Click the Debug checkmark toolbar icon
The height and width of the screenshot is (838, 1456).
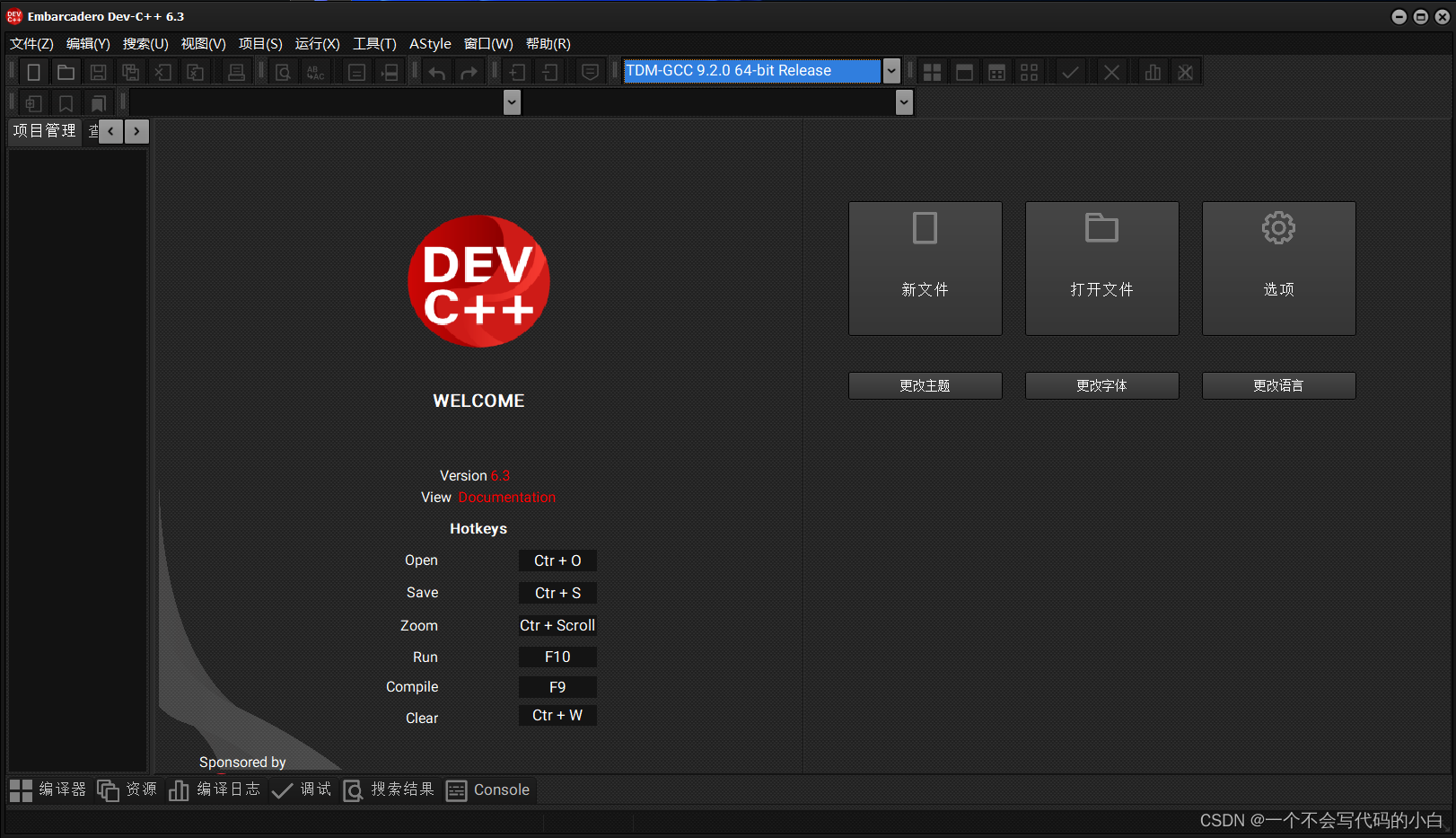[x=1070, y=73]
